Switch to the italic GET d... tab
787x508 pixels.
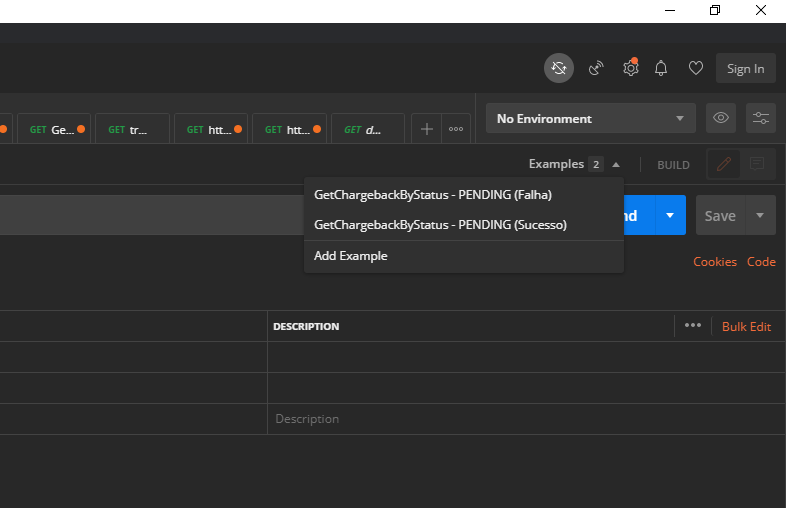[x=367, y=130]
